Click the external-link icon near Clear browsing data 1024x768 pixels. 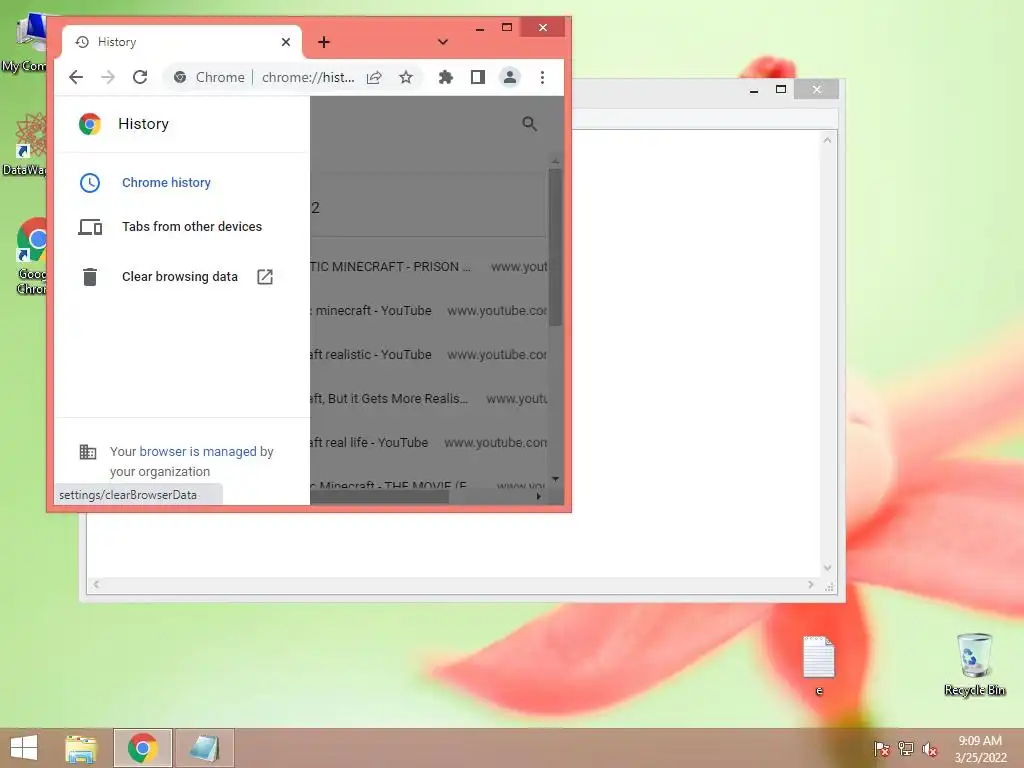click(264, 277)
